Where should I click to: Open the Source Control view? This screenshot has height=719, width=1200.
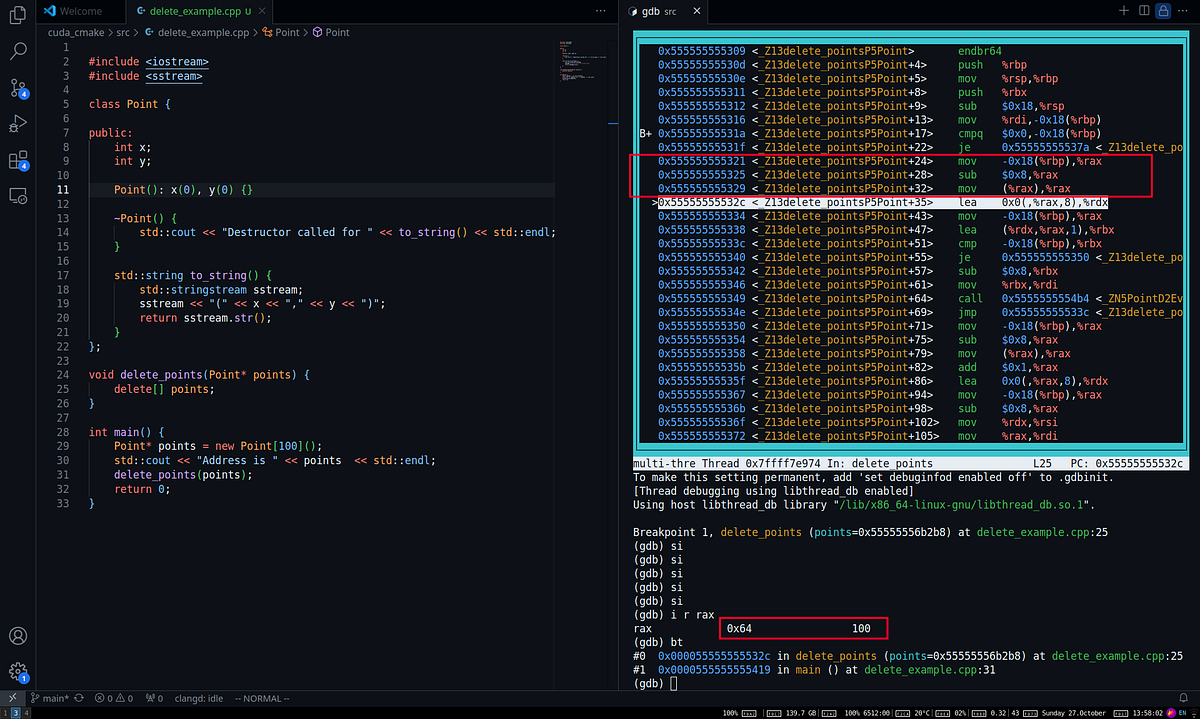(x=17, y=88)
